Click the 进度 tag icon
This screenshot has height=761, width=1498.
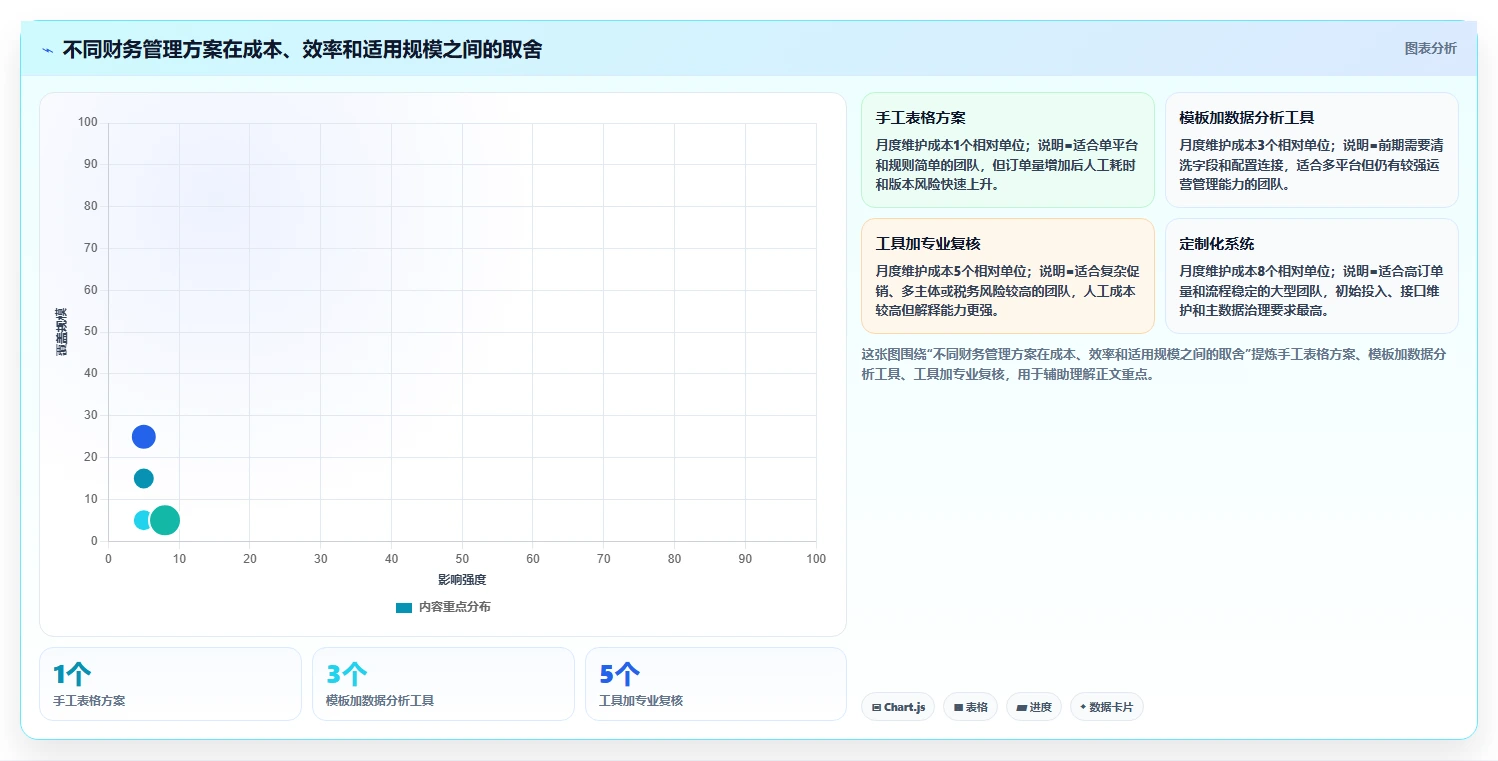click(x=1021, y=707)
